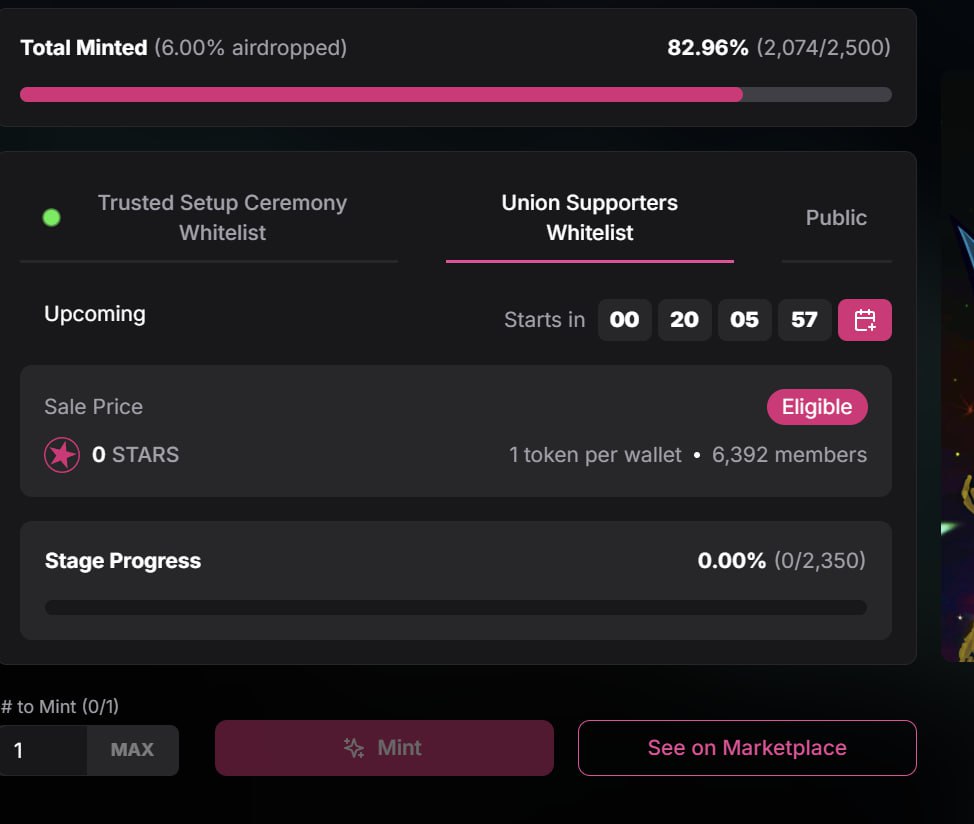Open the Trusted Setup Ceremony Whitelist tab
Viewport: 974px width, 824px height.
point(222,218)
